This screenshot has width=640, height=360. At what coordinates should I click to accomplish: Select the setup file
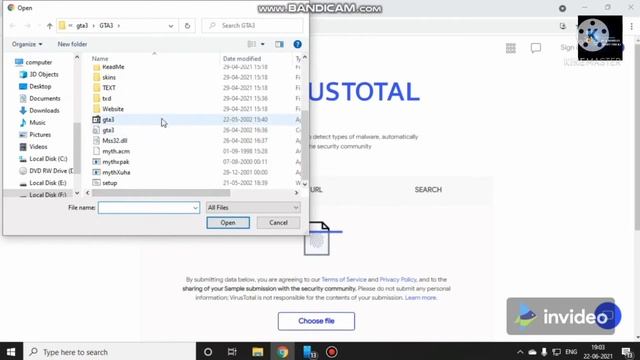(x=110, y=183)
